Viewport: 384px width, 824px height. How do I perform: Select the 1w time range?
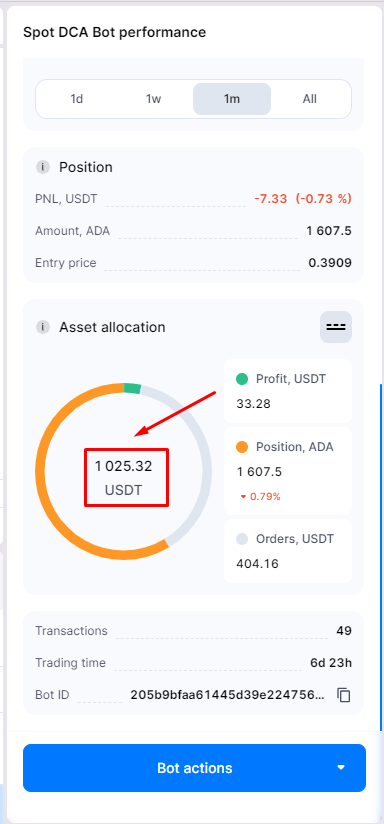pos(153,99)
